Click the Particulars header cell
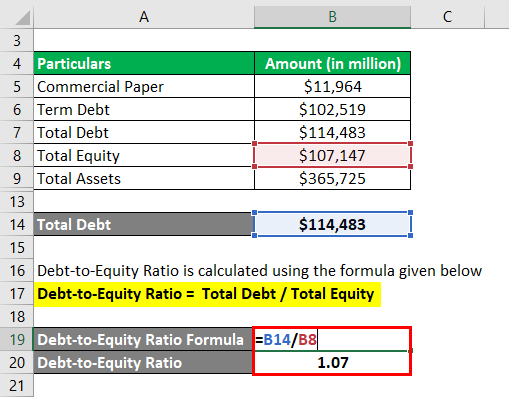This screenshot has width=509, height=397. click(x=144, y=63)
